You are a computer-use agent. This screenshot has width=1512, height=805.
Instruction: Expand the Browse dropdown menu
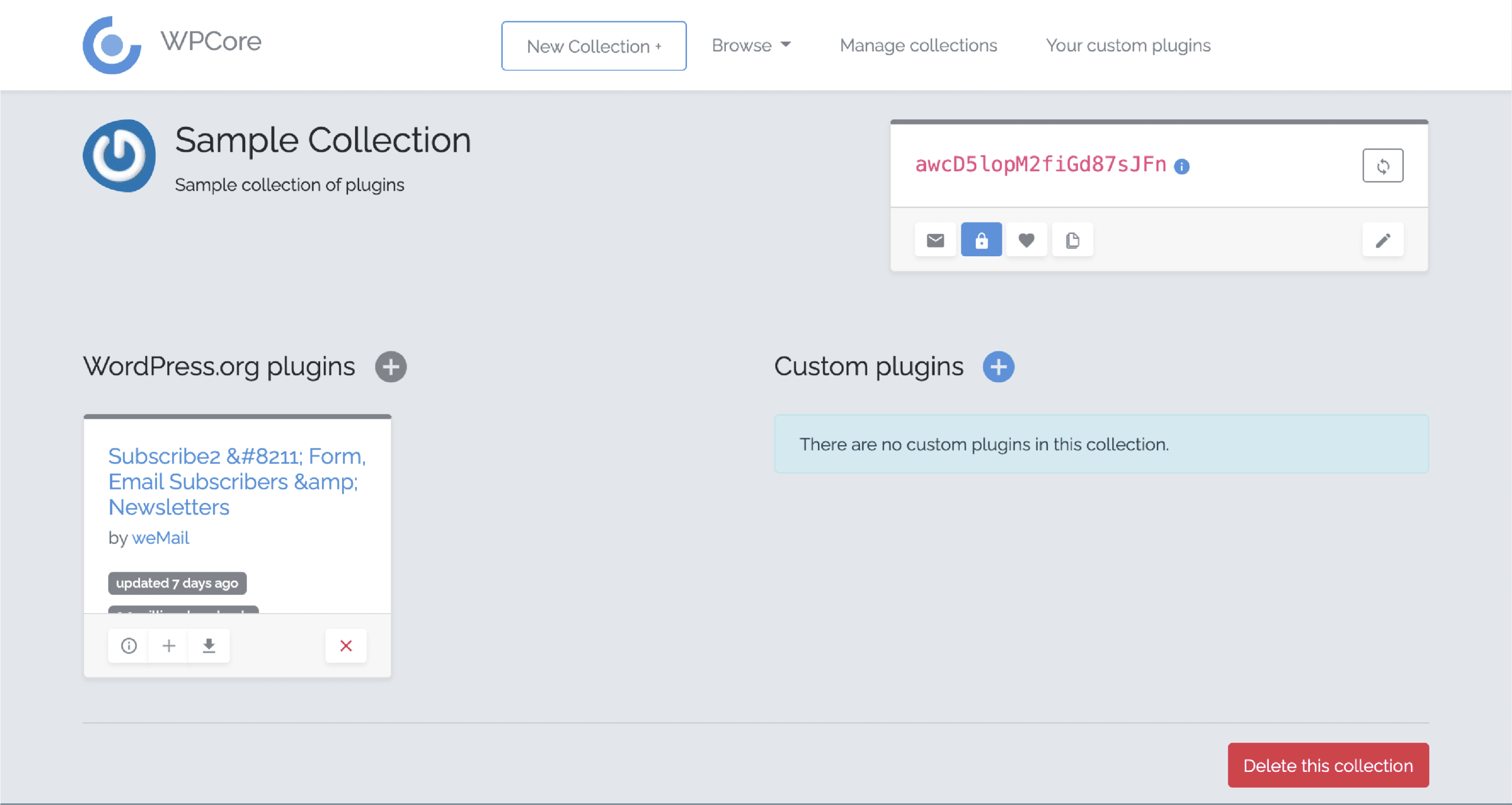point(751,45)
